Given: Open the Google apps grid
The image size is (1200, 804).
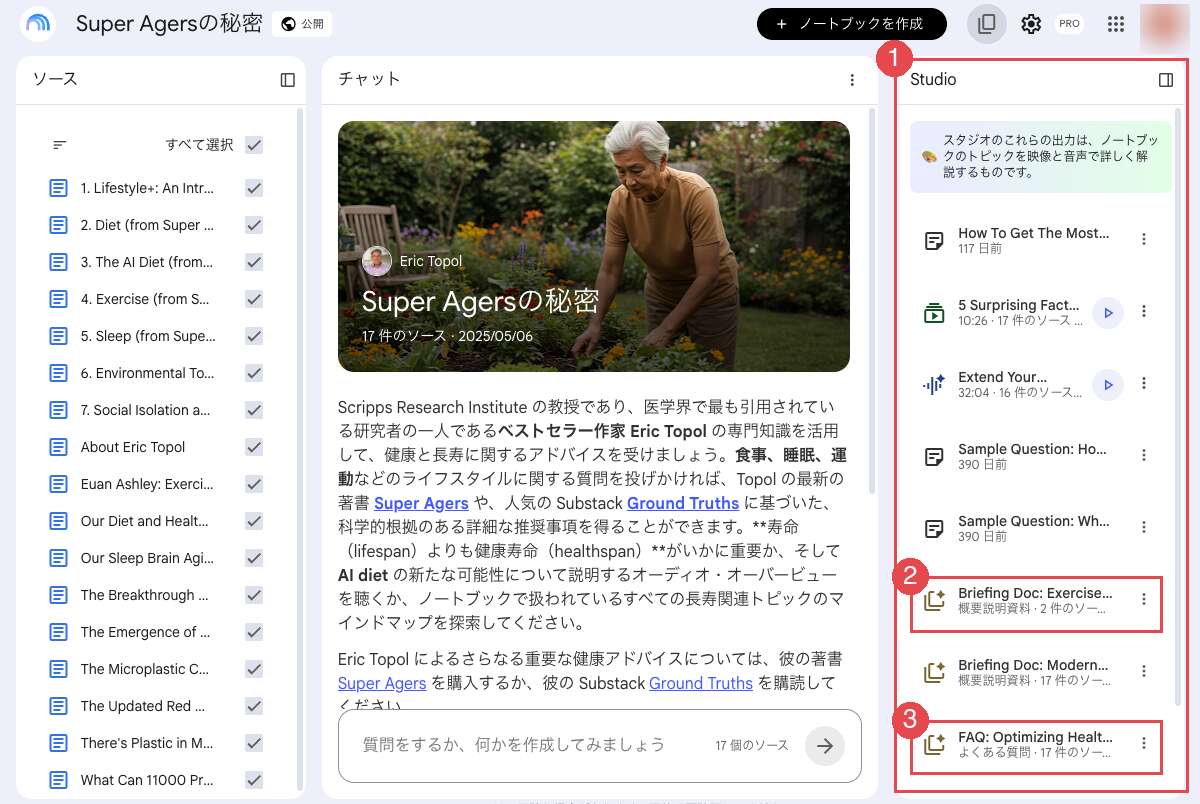Looking at the screenshot, I should [1116, 24].
